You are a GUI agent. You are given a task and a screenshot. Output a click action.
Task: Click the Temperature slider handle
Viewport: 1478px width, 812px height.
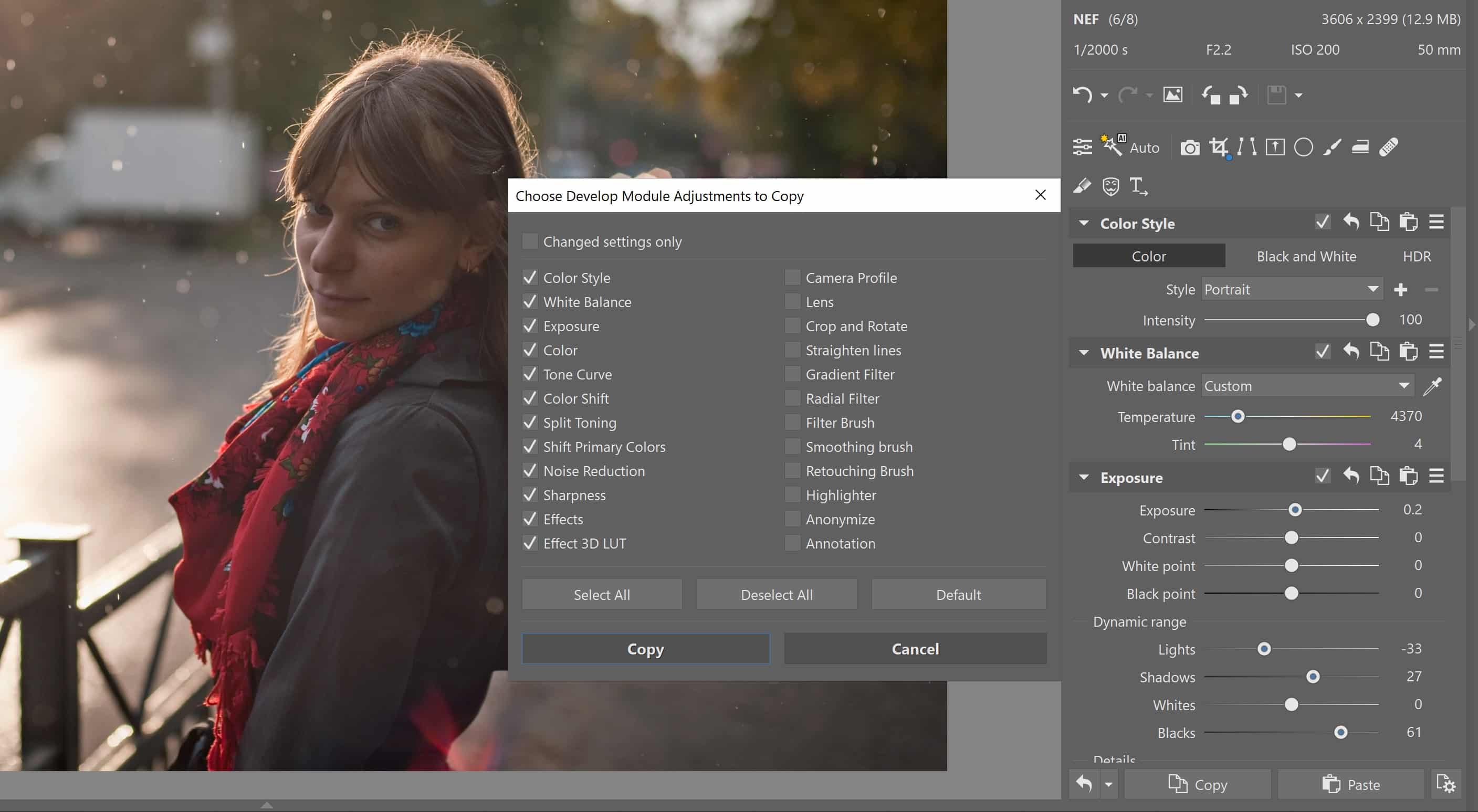click(x=1238, y=416)
